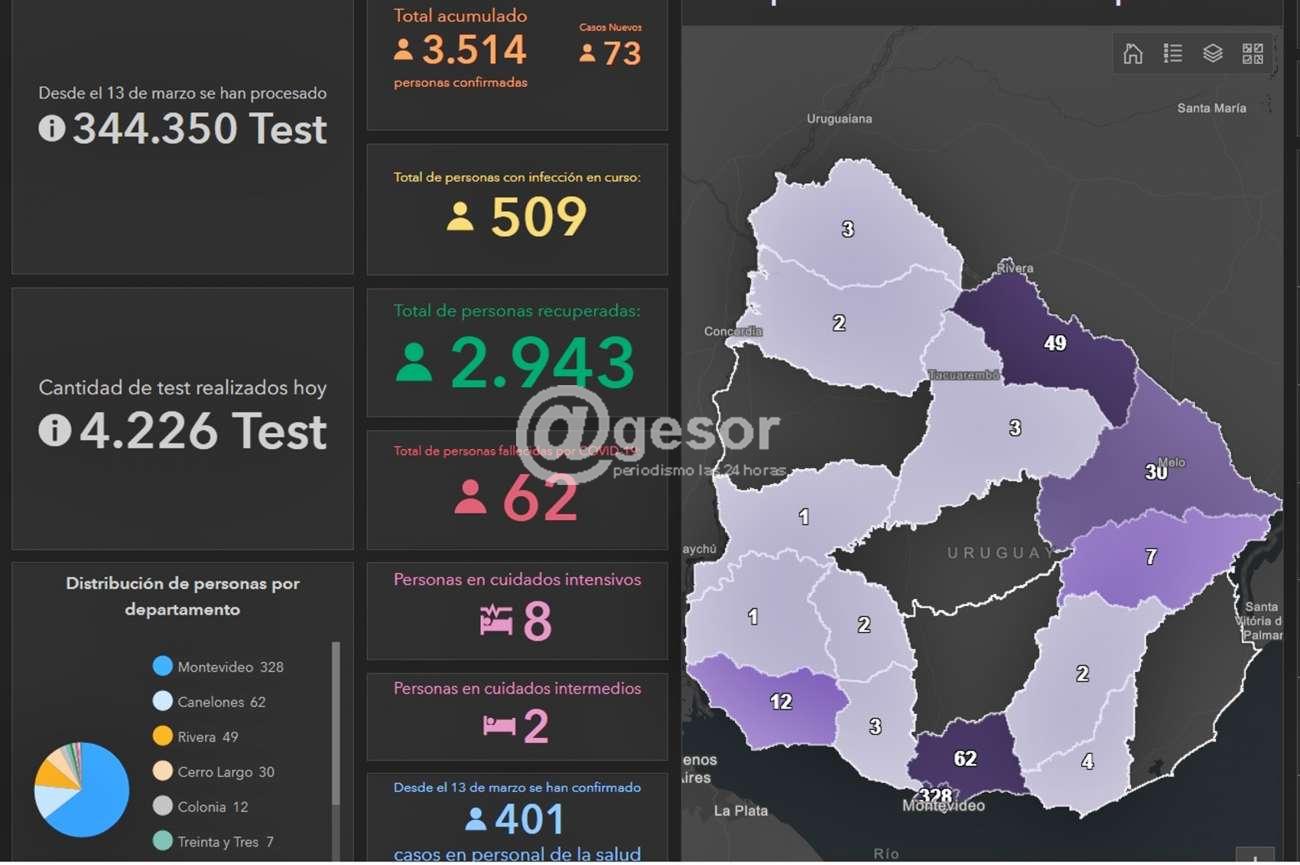Click yellow person icon beside 509
Viewport: 1300px width, 865px height.
click(460, 217)
